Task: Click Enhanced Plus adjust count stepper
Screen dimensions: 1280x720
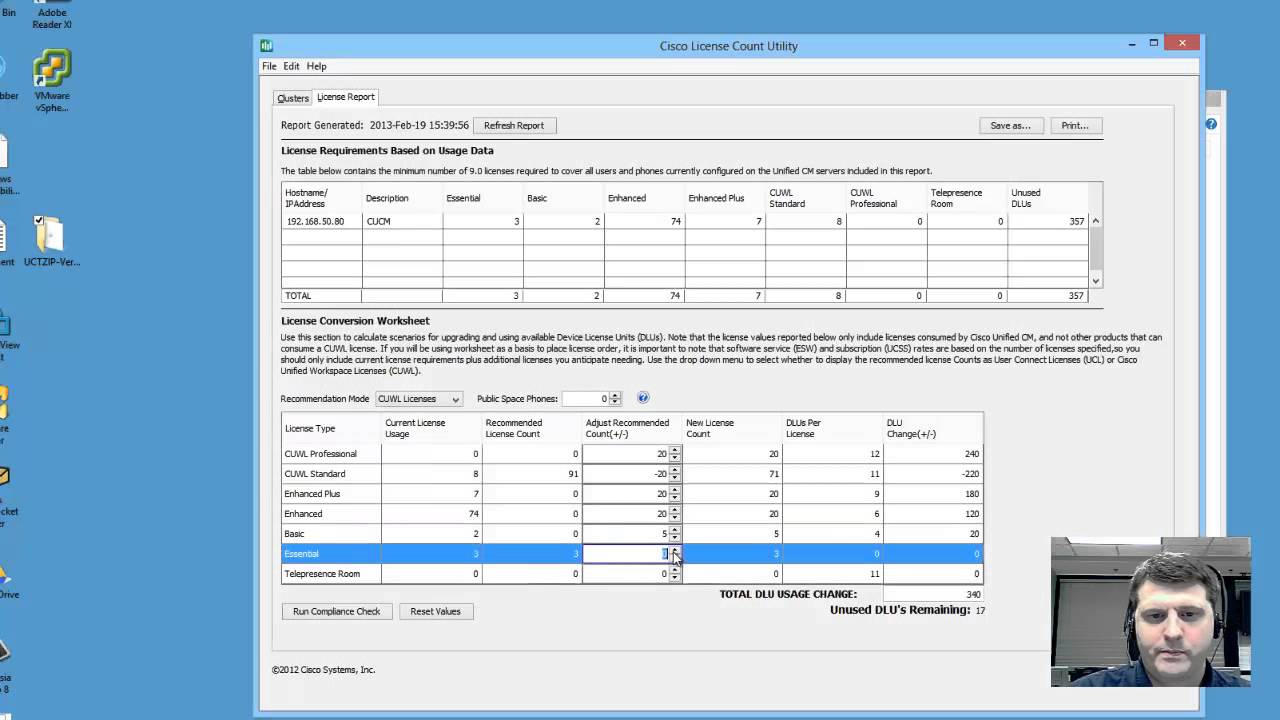Action: [x=675, y=494]
